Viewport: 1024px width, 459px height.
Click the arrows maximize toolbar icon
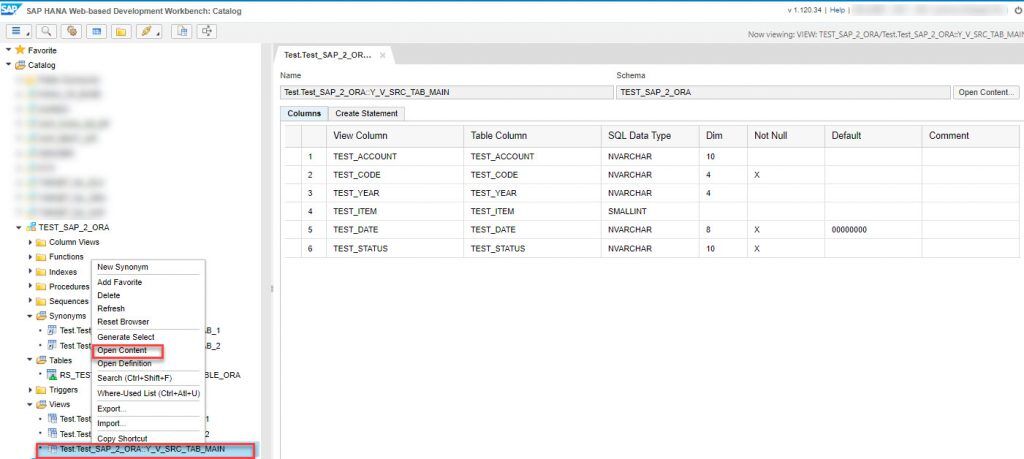click(207, 31)
